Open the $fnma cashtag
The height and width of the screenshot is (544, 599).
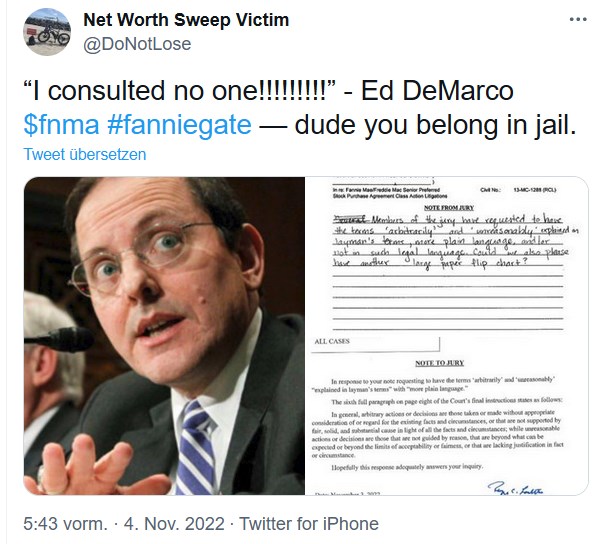(x=61, y=125)
